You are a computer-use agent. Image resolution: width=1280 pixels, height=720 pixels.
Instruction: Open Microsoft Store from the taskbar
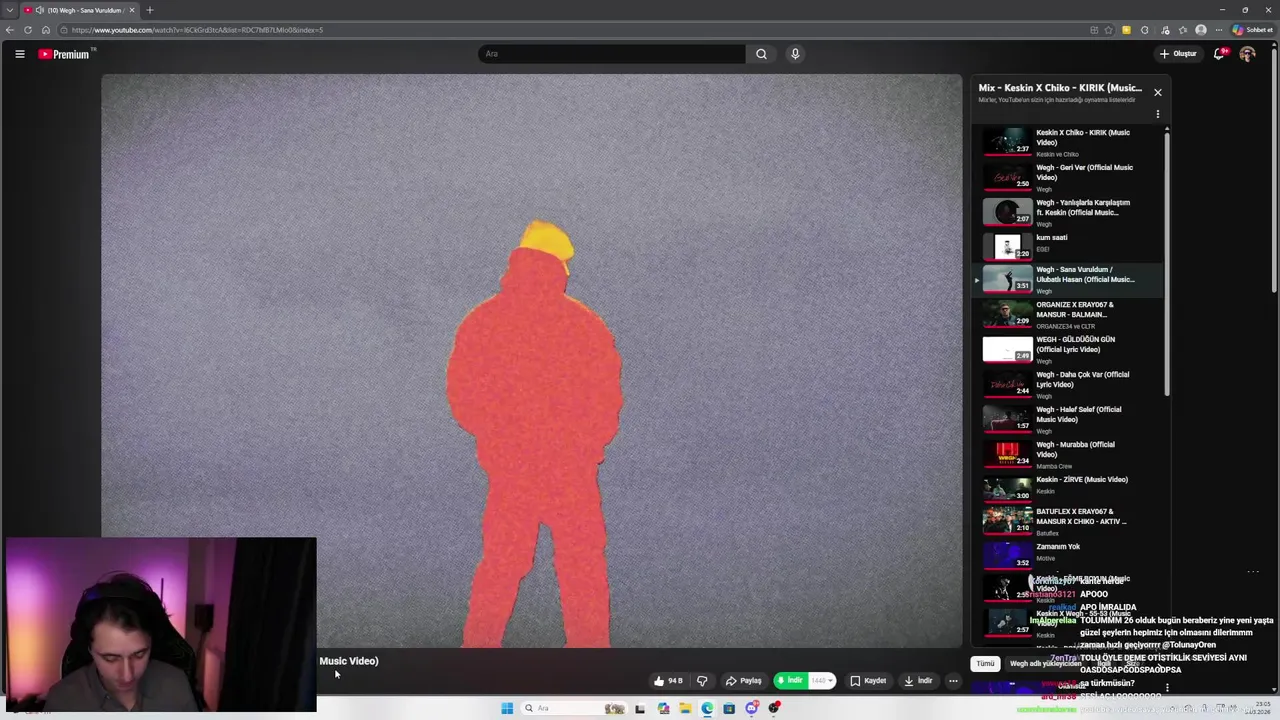point(729,708)
